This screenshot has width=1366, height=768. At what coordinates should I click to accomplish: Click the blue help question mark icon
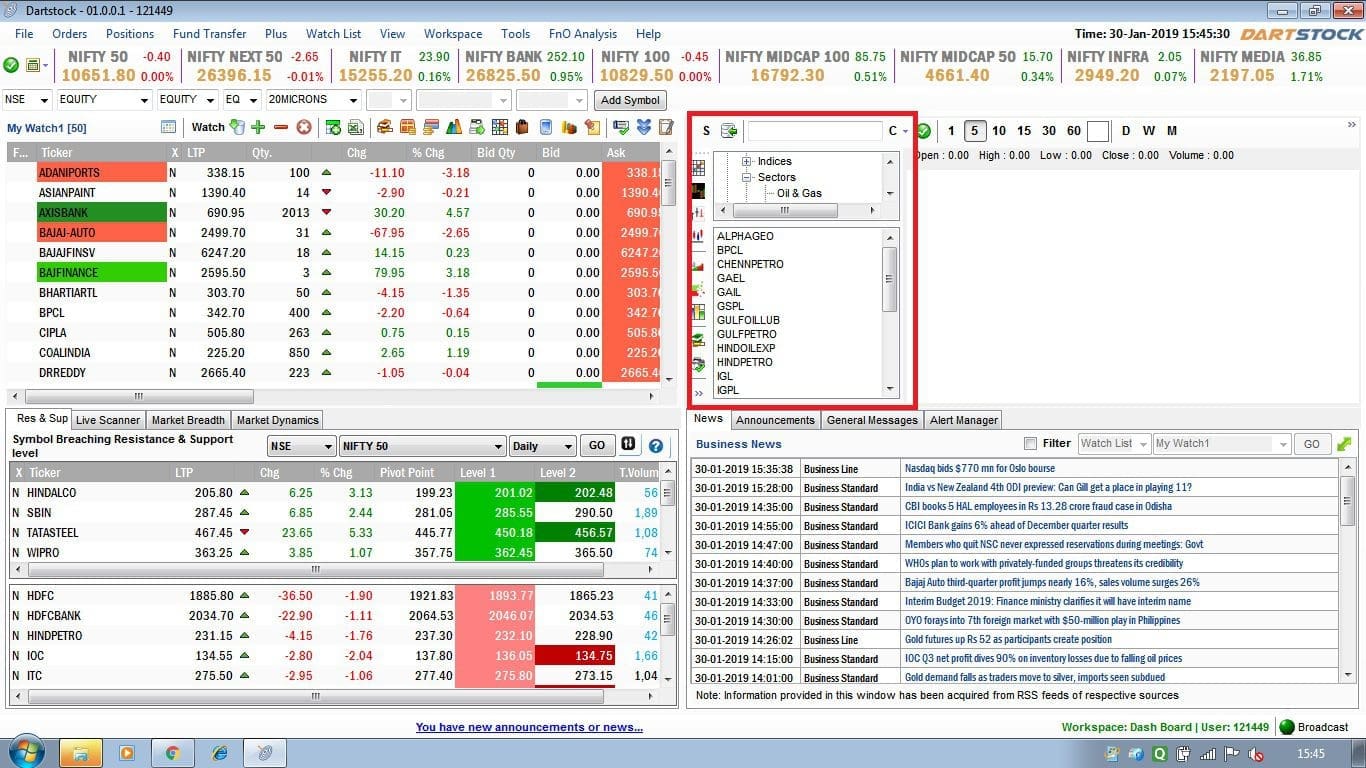pyautogui.click(x=656, y=445)
